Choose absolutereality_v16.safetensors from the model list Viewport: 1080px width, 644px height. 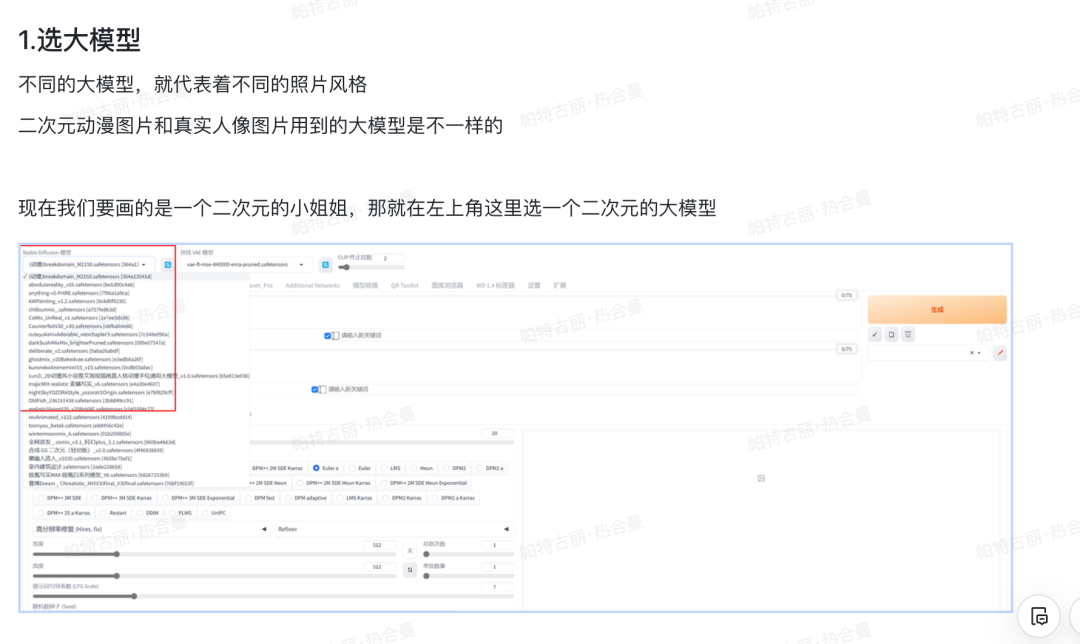(x=81, y=284)
